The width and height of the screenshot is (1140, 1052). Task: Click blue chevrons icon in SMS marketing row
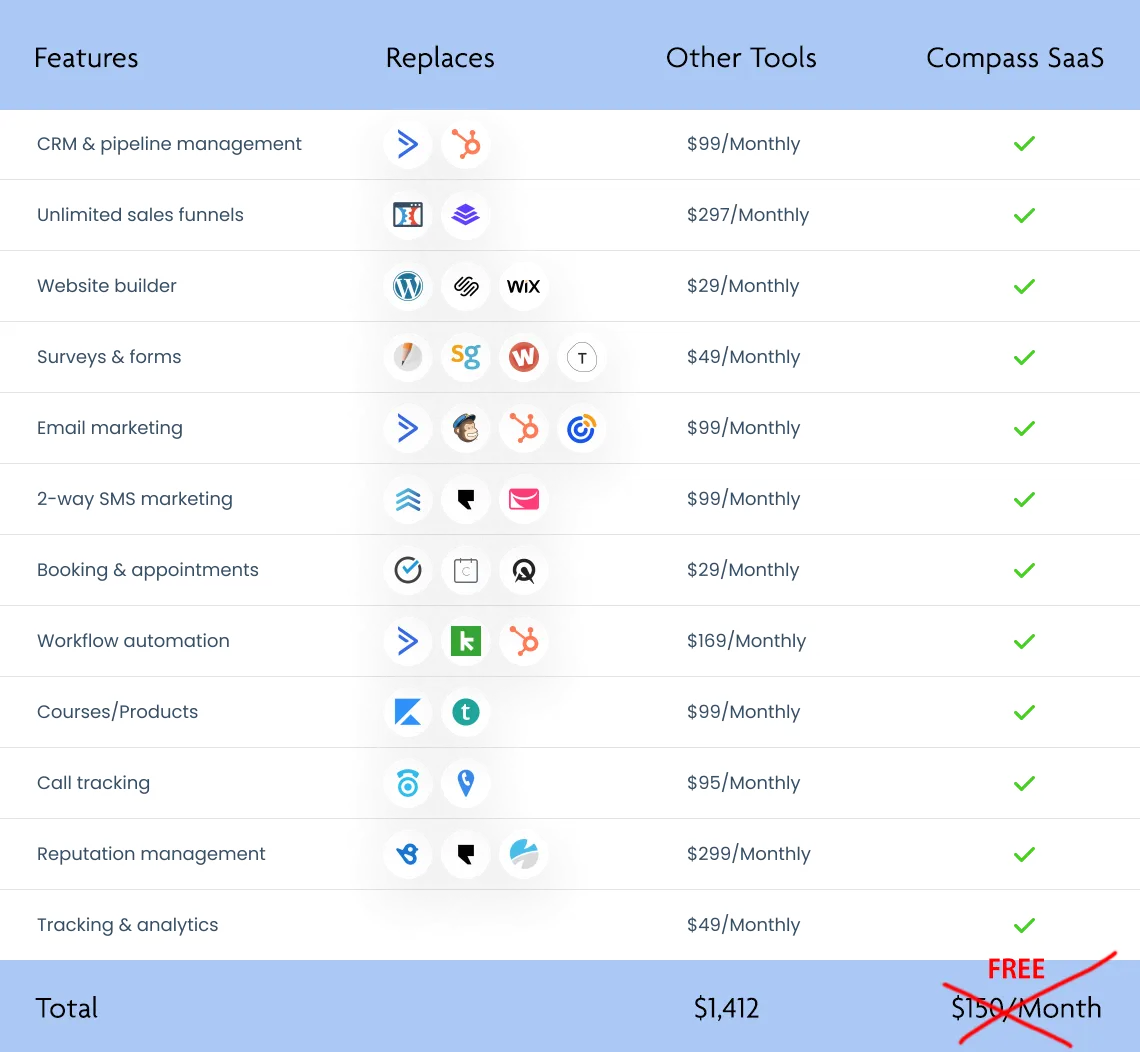(408, 499)
